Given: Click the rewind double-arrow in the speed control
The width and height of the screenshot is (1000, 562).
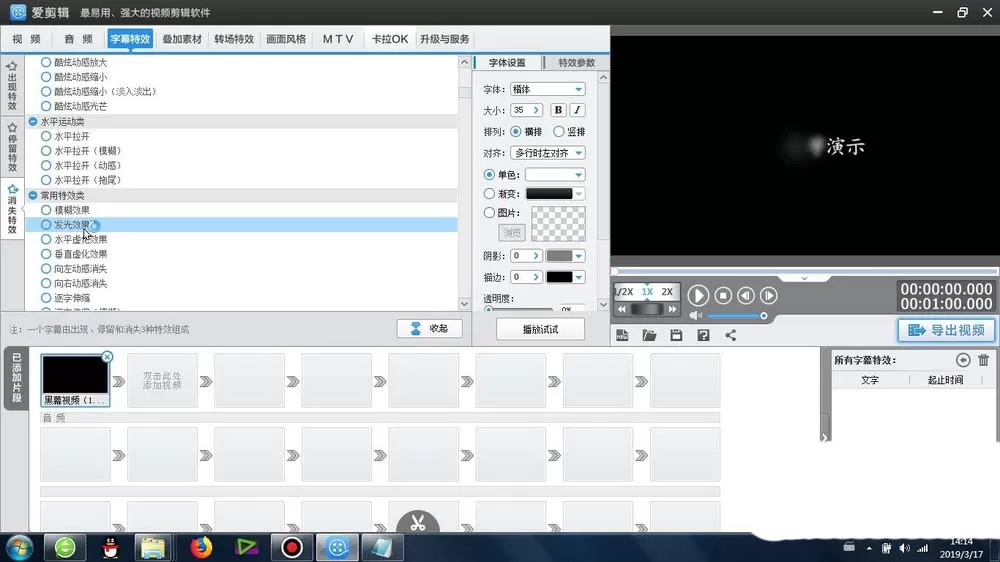Looking at the screenshot, I should tap(622, 309).
